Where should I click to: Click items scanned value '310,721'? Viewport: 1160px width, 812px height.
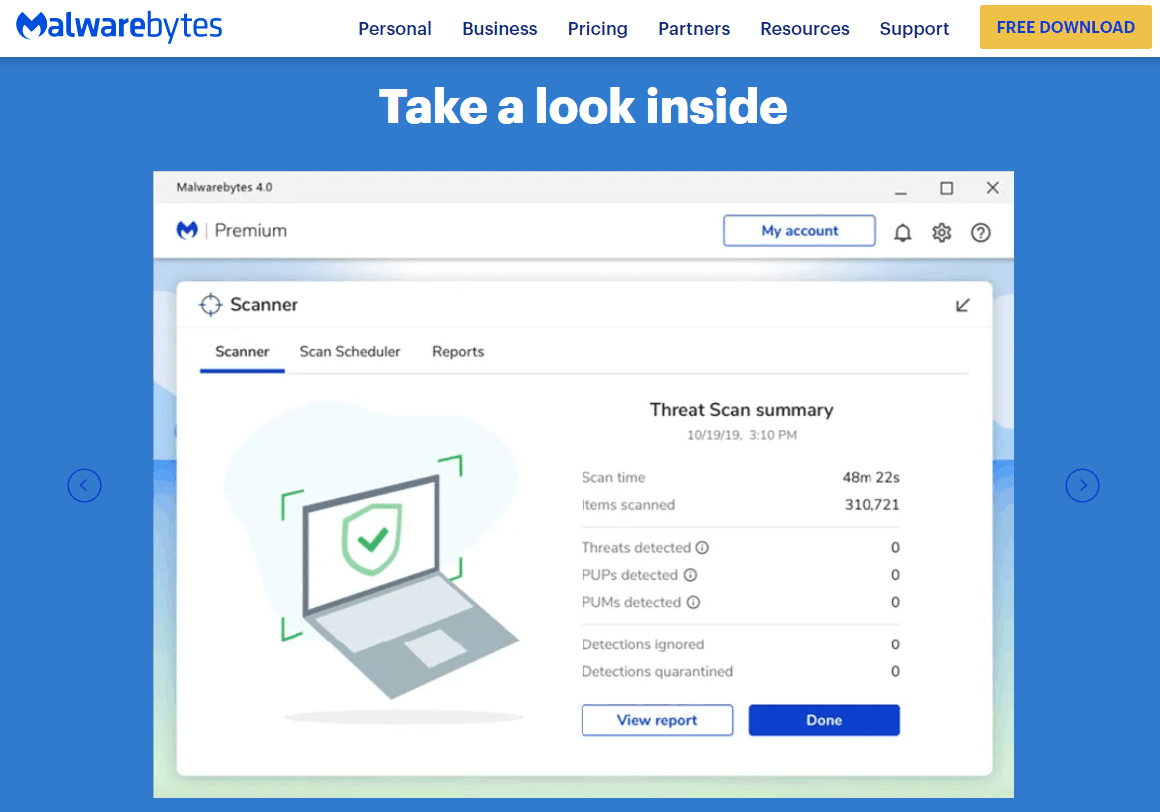(x=872, y=505)
